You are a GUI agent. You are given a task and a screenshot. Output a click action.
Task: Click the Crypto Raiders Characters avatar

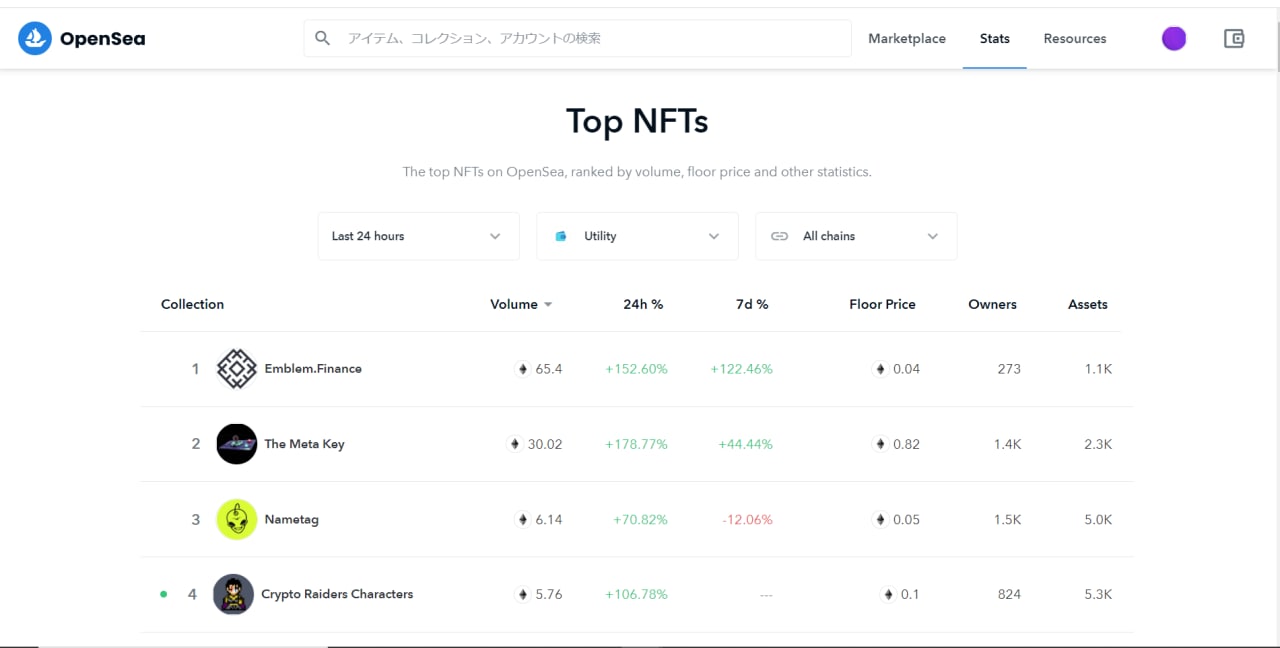234,594
